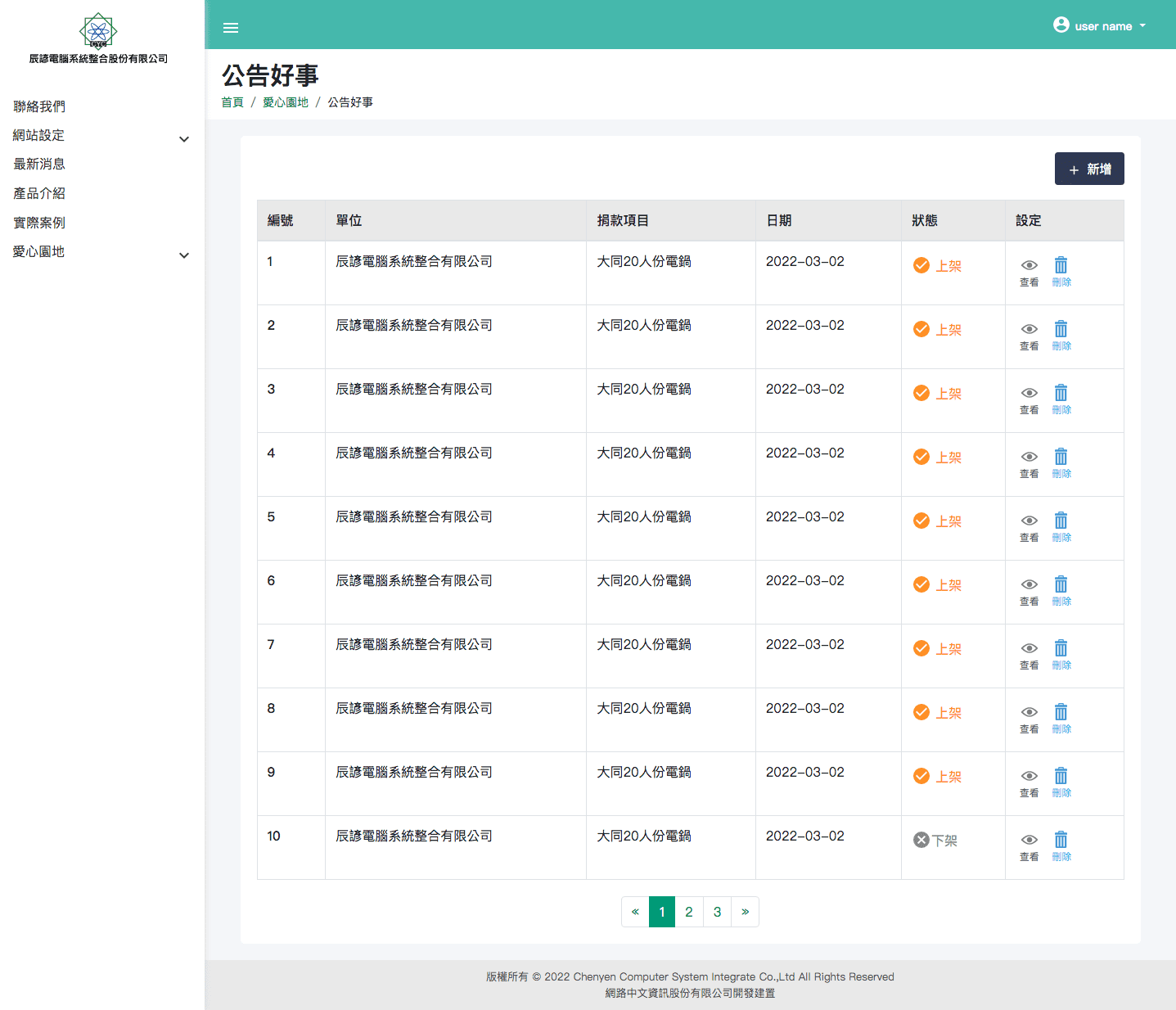Viewport: 1176px width, 1010px height.
Task: Expand the 網站設定 sidebar chevron
Action: 184,139
